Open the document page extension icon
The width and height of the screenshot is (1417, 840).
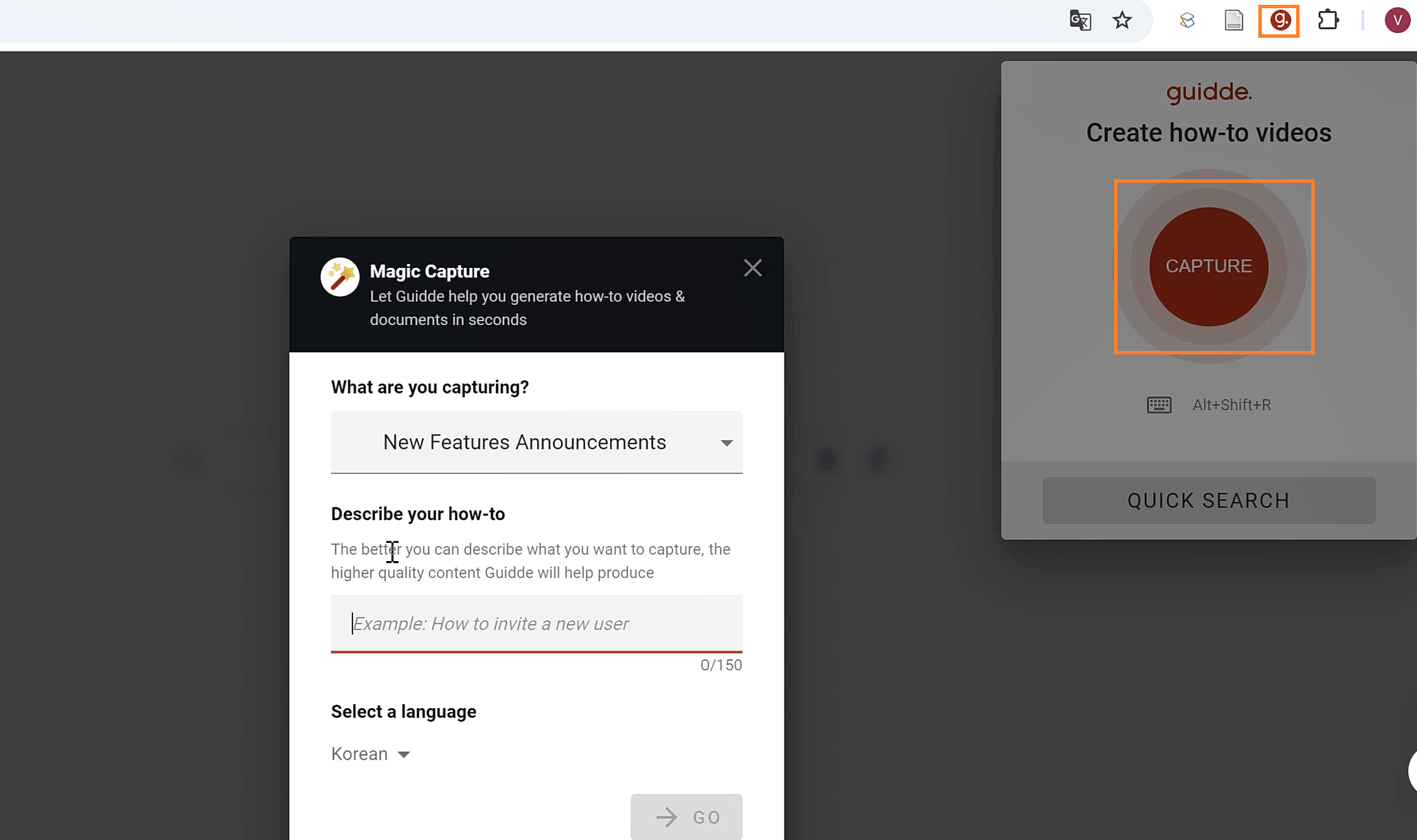pos(1234,21)
